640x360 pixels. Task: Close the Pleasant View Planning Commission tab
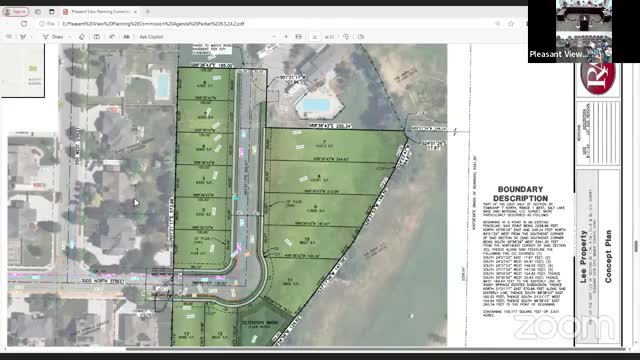135,12
